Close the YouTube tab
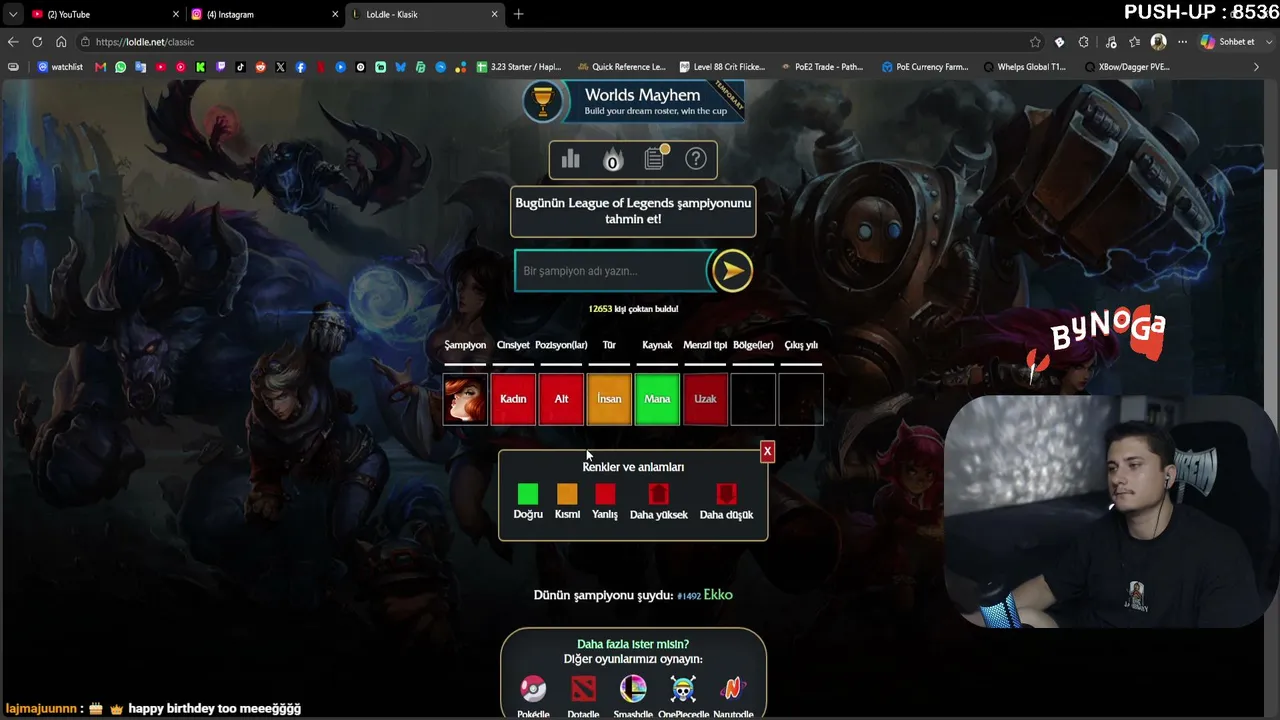The width and height of the screenshot is (1280, 720). [176, 14]
